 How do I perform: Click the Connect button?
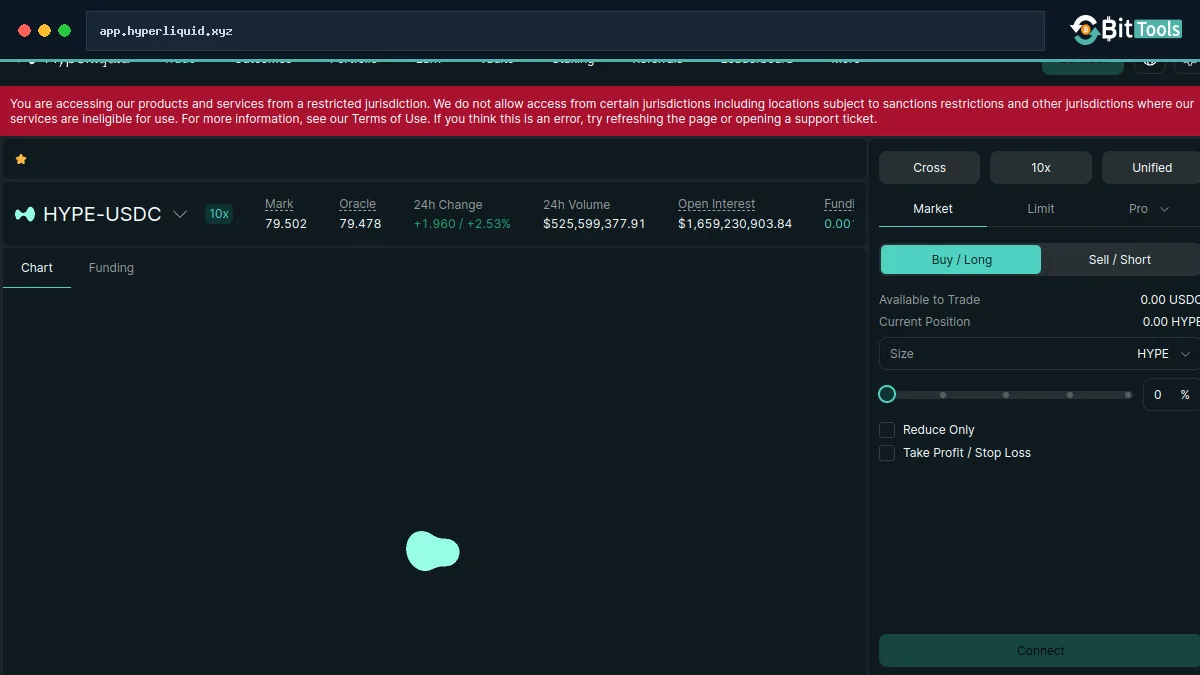1040,651
